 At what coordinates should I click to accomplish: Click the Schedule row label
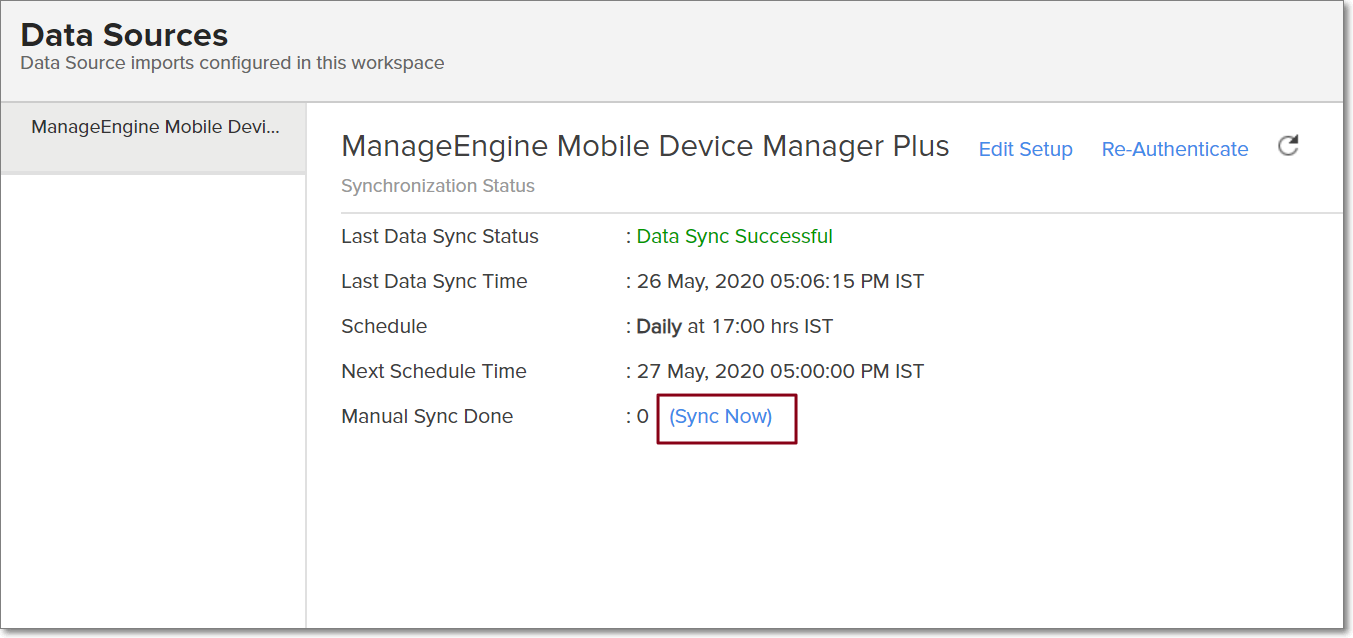tap(384, 326)
